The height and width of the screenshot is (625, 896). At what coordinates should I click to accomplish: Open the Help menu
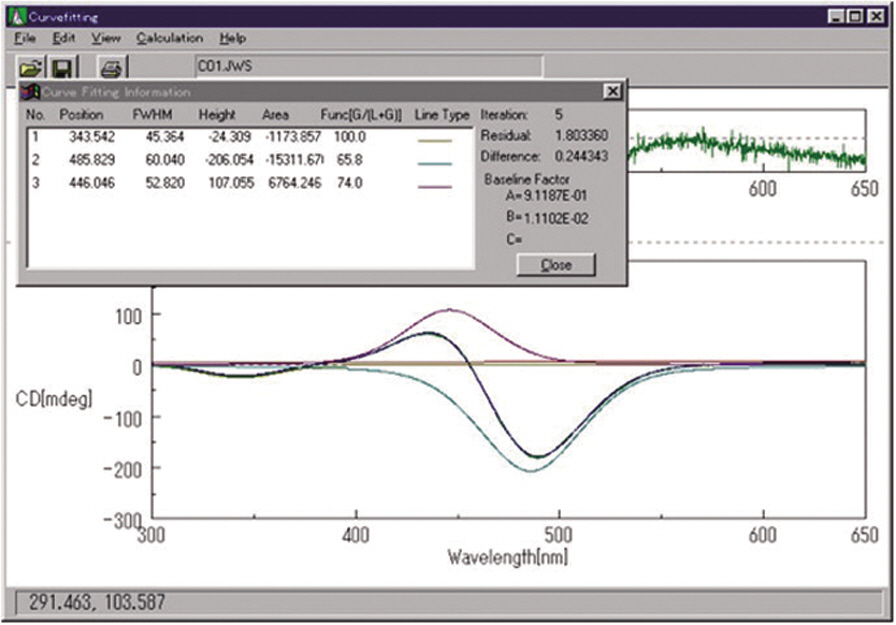(x=232, y=38)
